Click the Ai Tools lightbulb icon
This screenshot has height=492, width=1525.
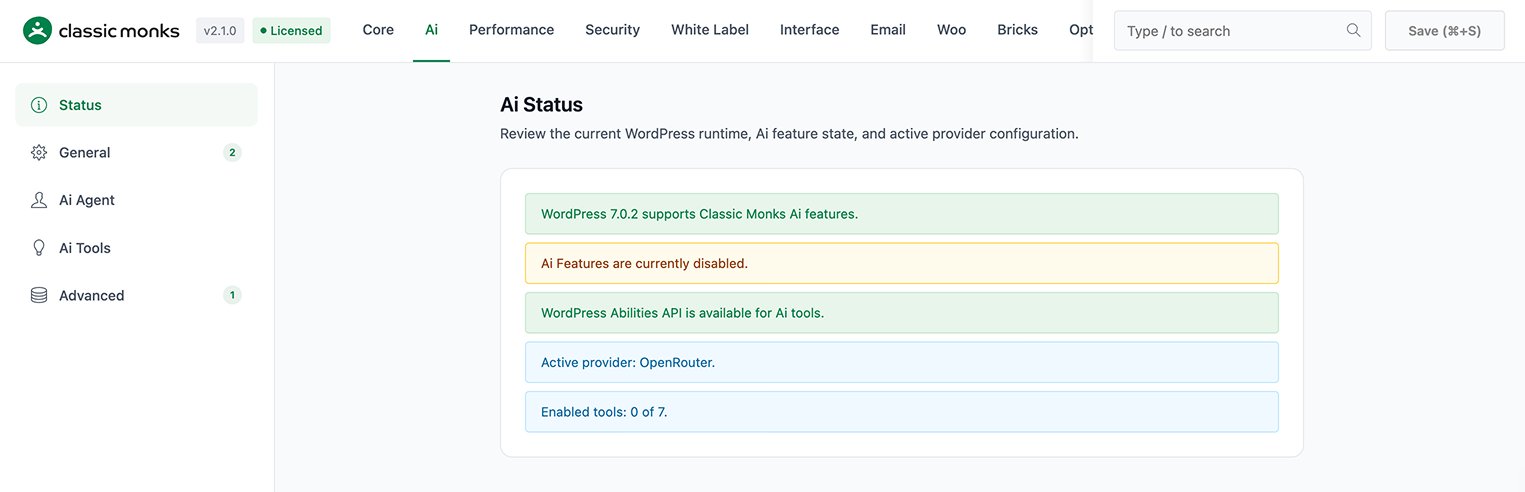(39, 248)
